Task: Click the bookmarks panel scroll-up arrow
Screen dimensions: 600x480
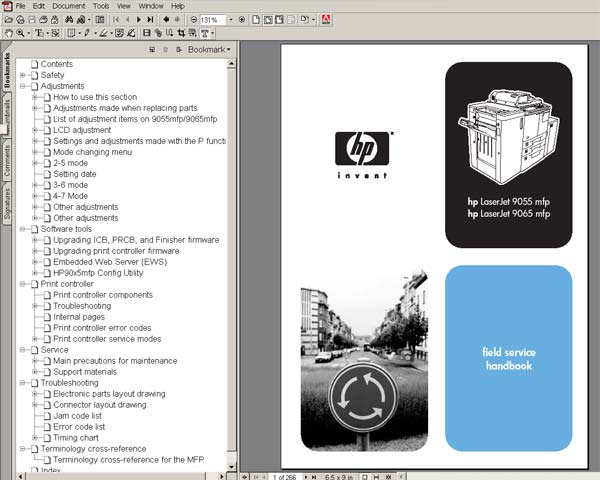Action: pos(232,64)
